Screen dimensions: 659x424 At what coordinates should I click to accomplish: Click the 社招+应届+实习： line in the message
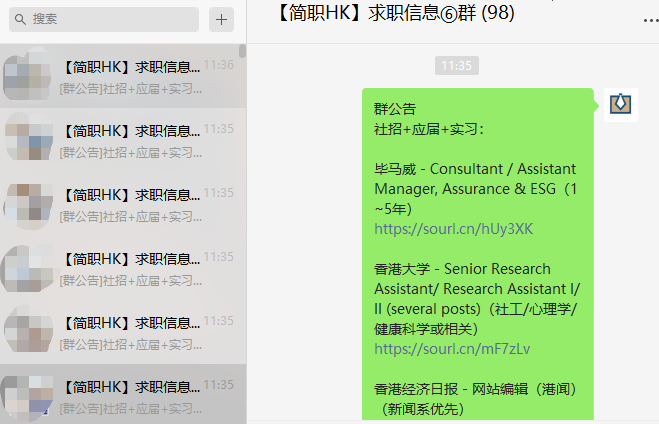tap(429, 129)
